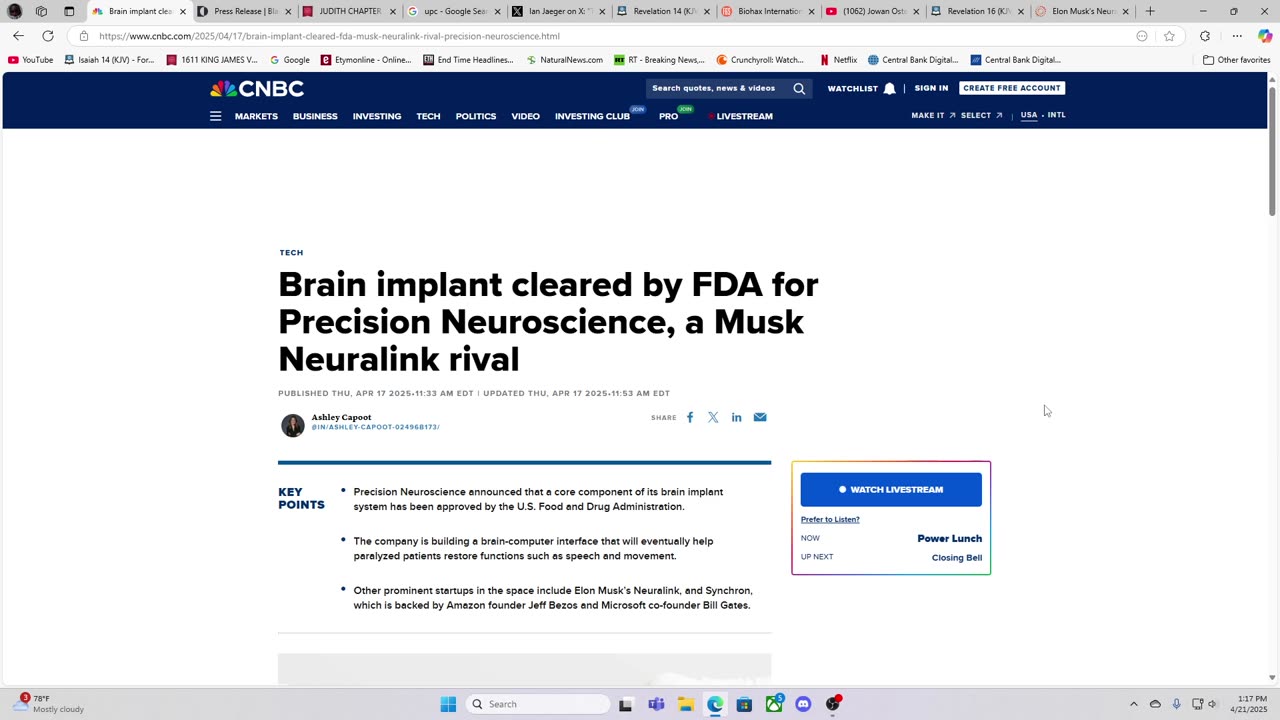Click the TECH category label
This screenshot has width=1280, height=720.
coord(291,253)
